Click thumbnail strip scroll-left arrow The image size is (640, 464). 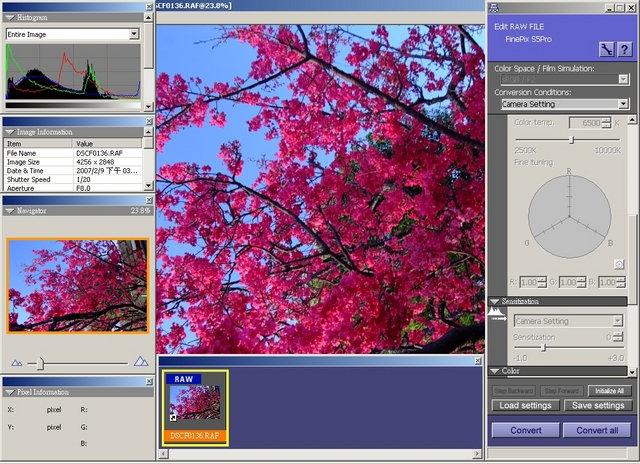coord(164,453)
